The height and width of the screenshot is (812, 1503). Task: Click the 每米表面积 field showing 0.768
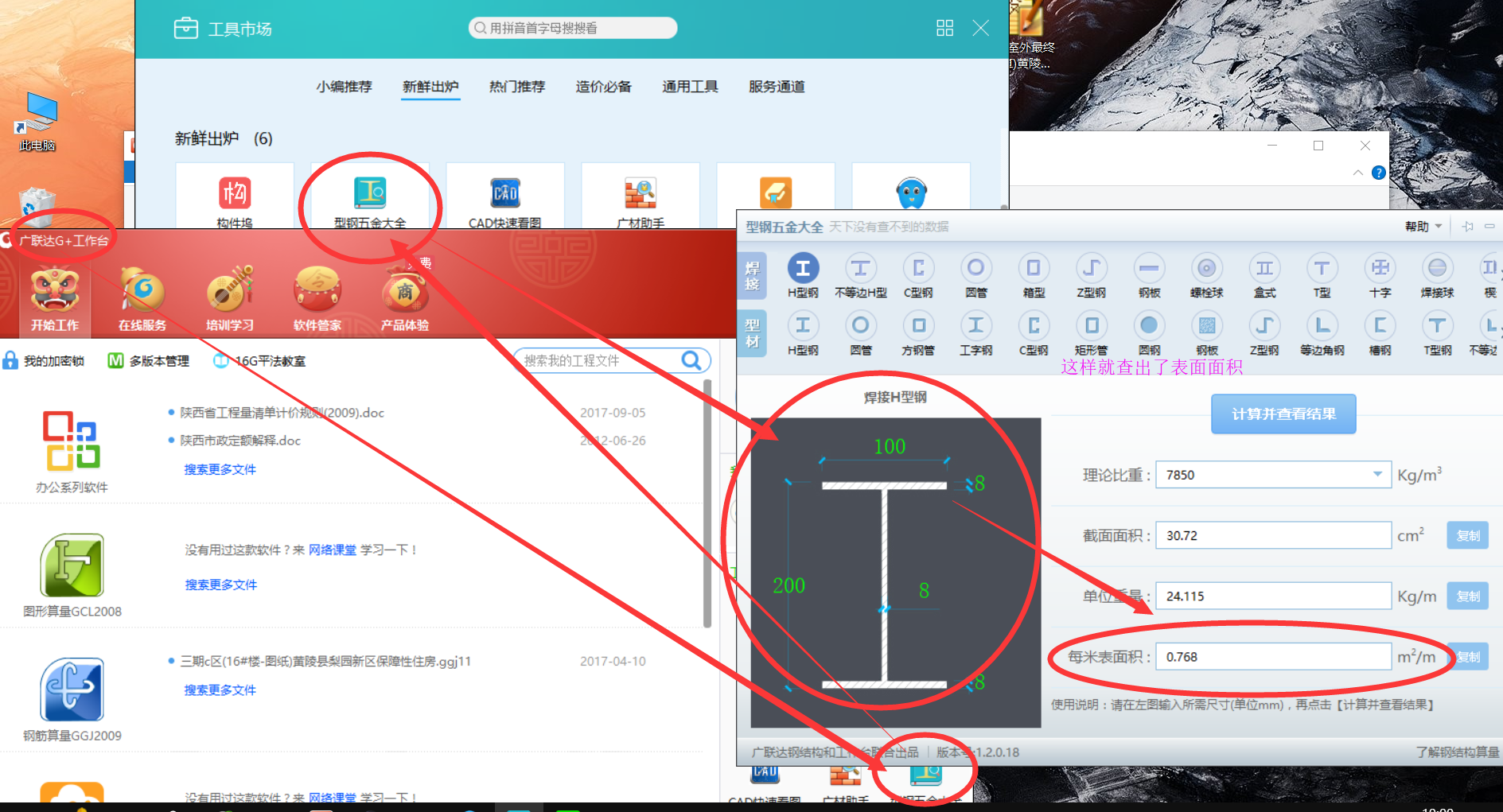1273,656
